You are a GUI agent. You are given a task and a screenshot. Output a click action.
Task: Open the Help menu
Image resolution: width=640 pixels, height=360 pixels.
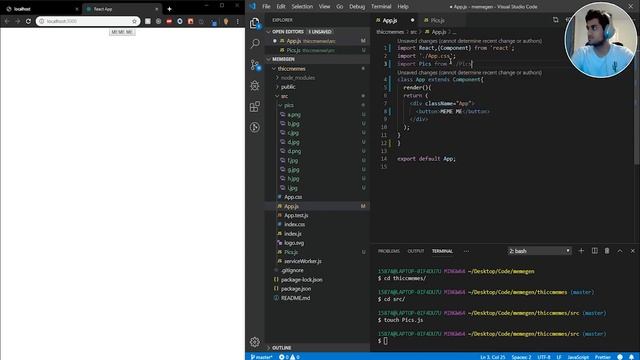point(403,7)
